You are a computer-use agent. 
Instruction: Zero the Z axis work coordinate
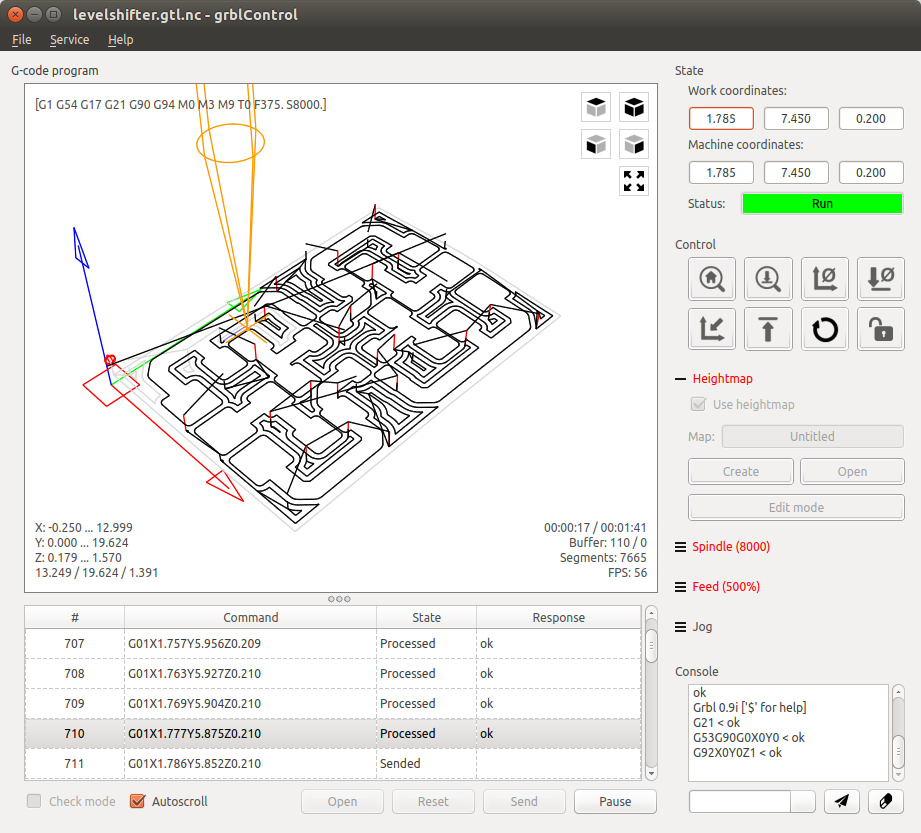click(x=880, y=279)
